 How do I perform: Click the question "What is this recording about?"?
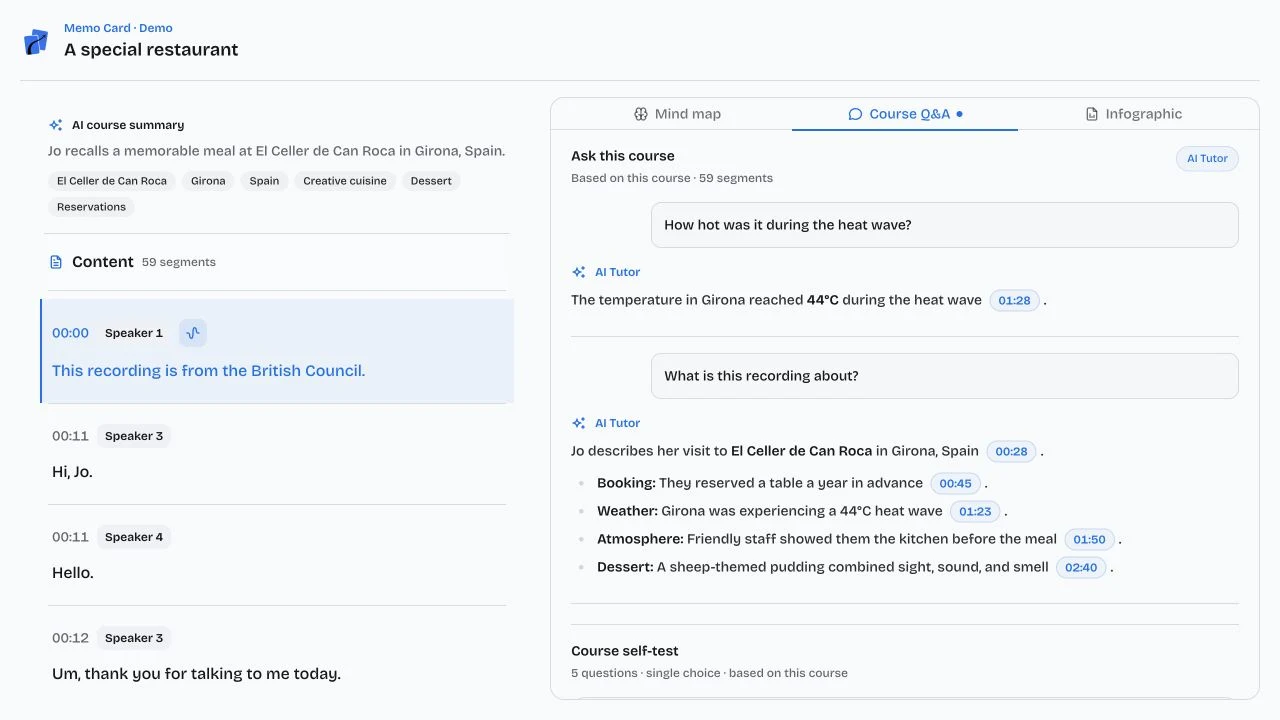[945, 376]
